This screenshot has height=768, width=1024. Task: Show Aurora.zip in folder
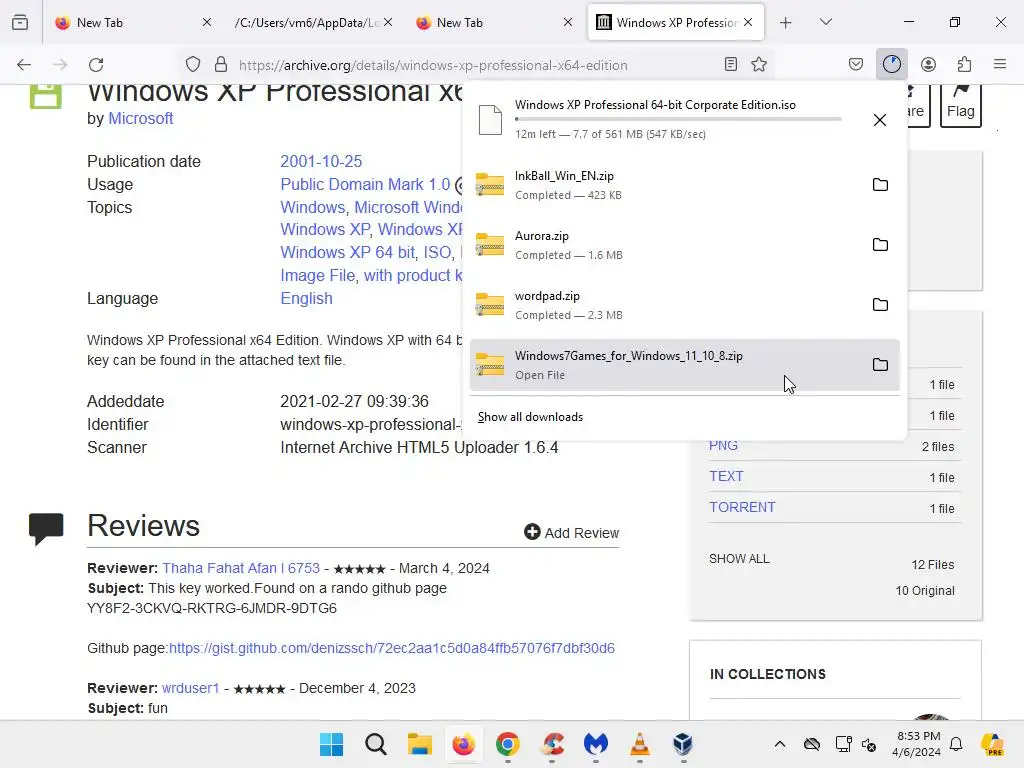click(880, 245)
